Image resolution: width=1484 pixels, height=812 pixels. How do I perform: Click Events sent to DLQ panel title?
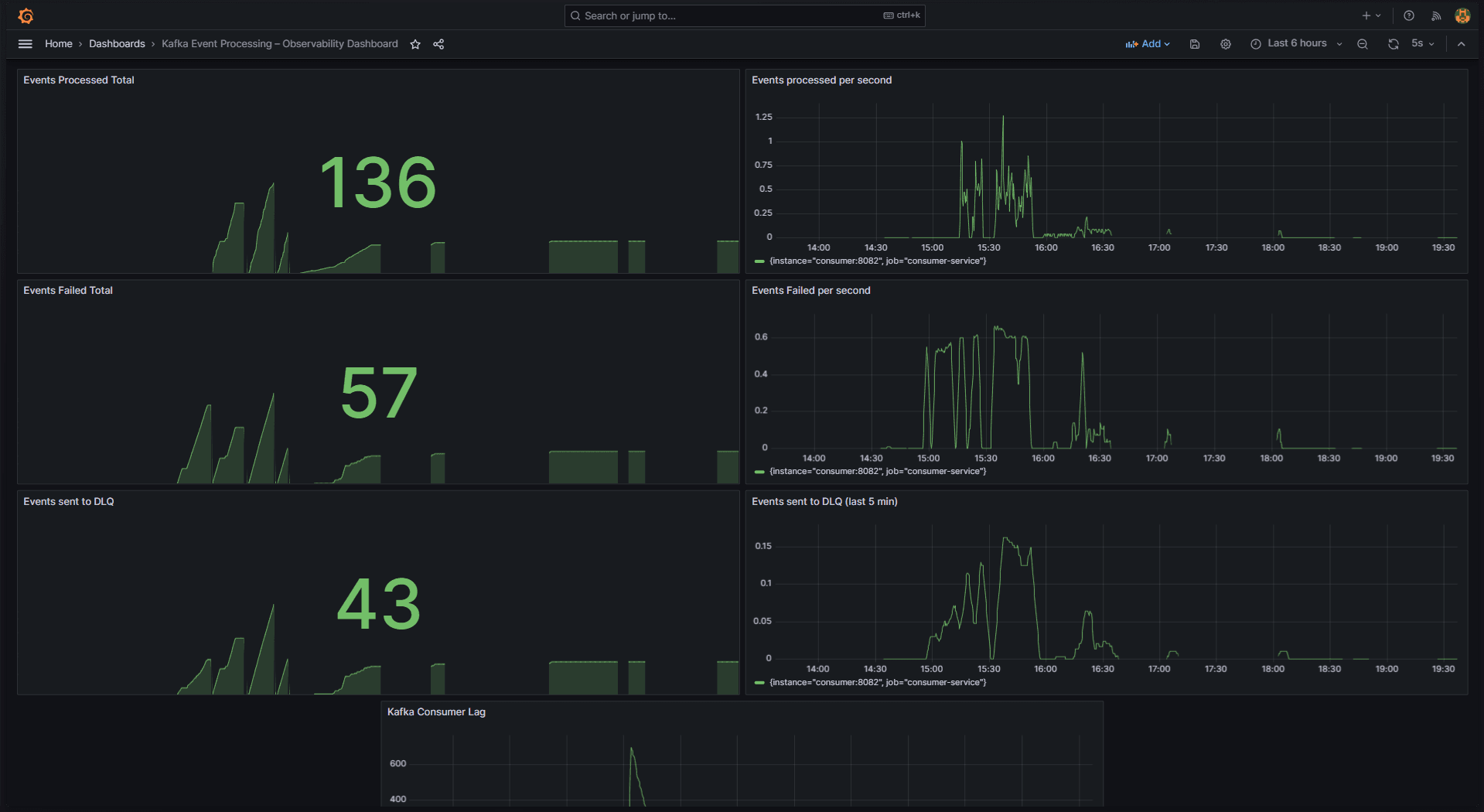pos(69,501)
